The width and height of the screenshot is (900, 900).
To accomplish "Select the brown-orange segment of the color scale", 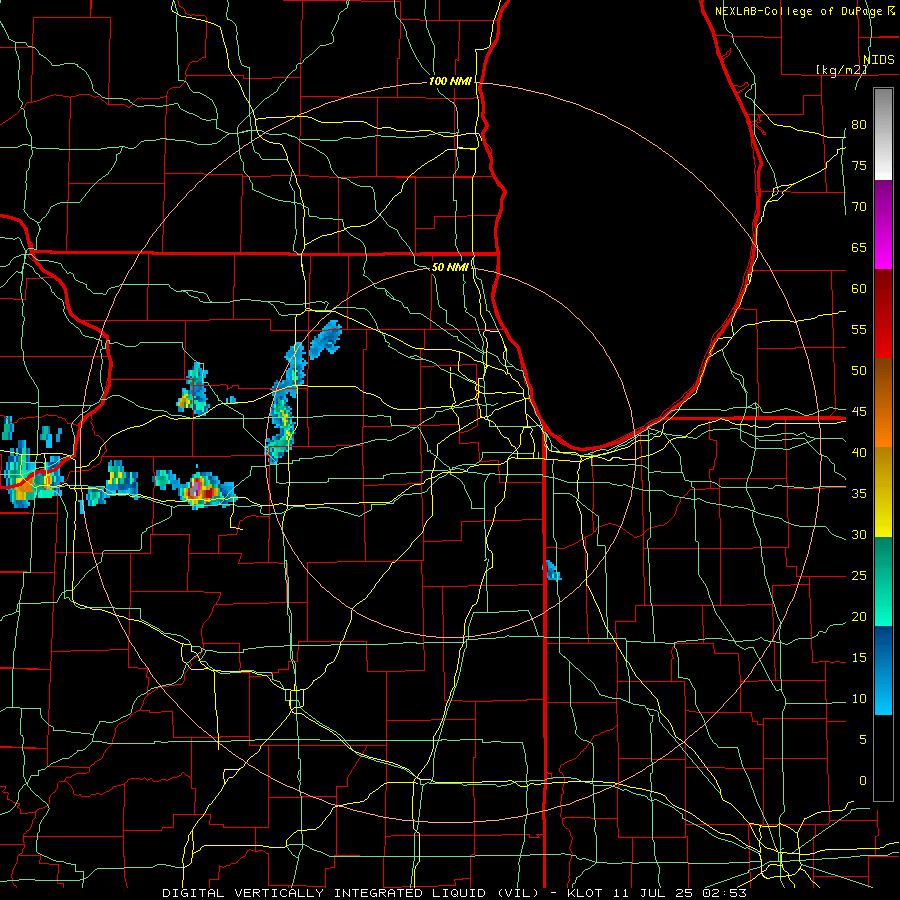I will (883, 403).
